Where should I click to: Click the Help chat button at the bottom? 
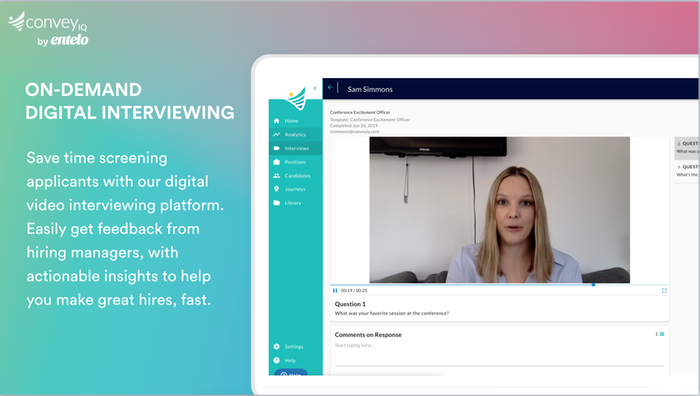click(291, 373)
